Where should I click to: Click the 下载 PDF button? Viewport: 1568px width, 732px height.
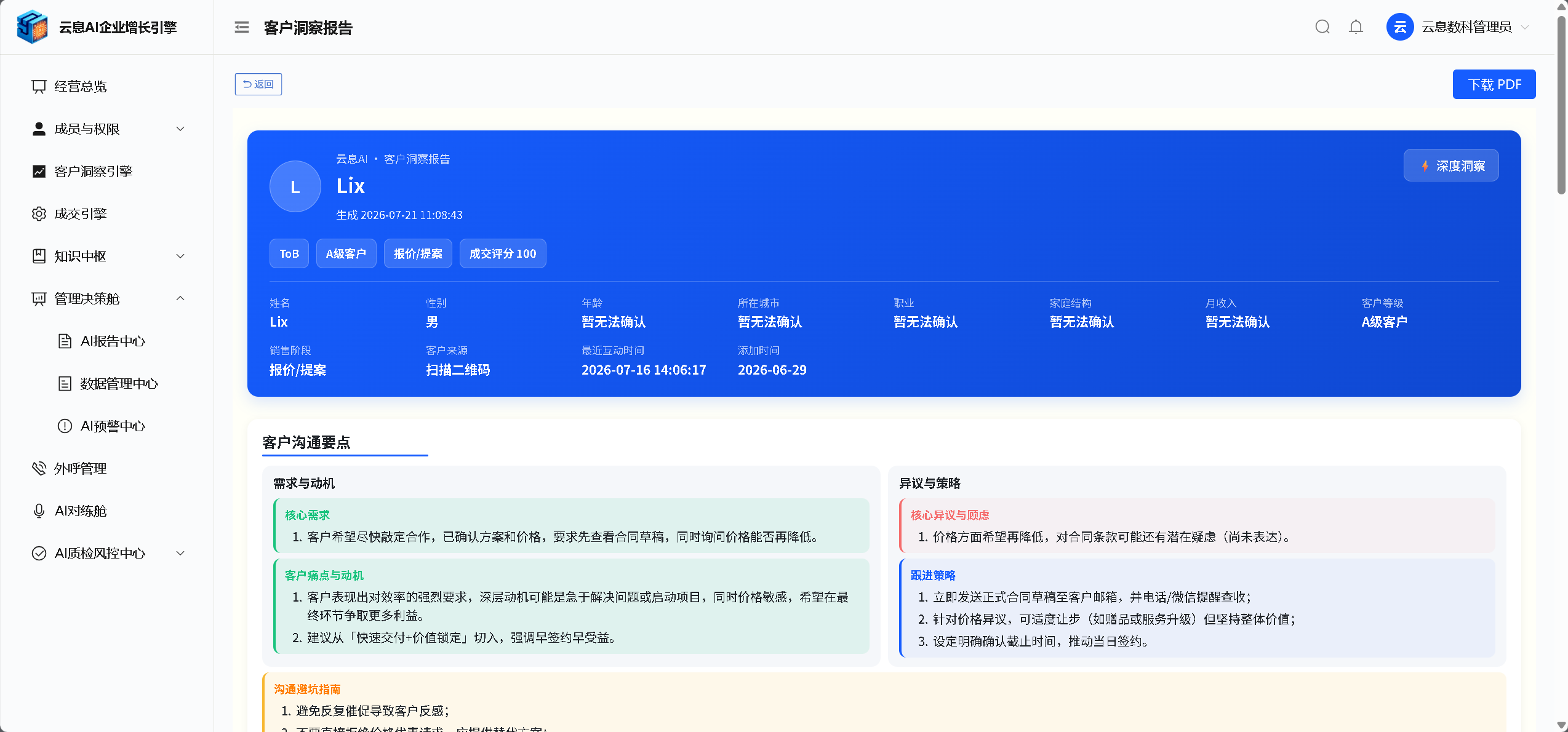(1494, 84)
